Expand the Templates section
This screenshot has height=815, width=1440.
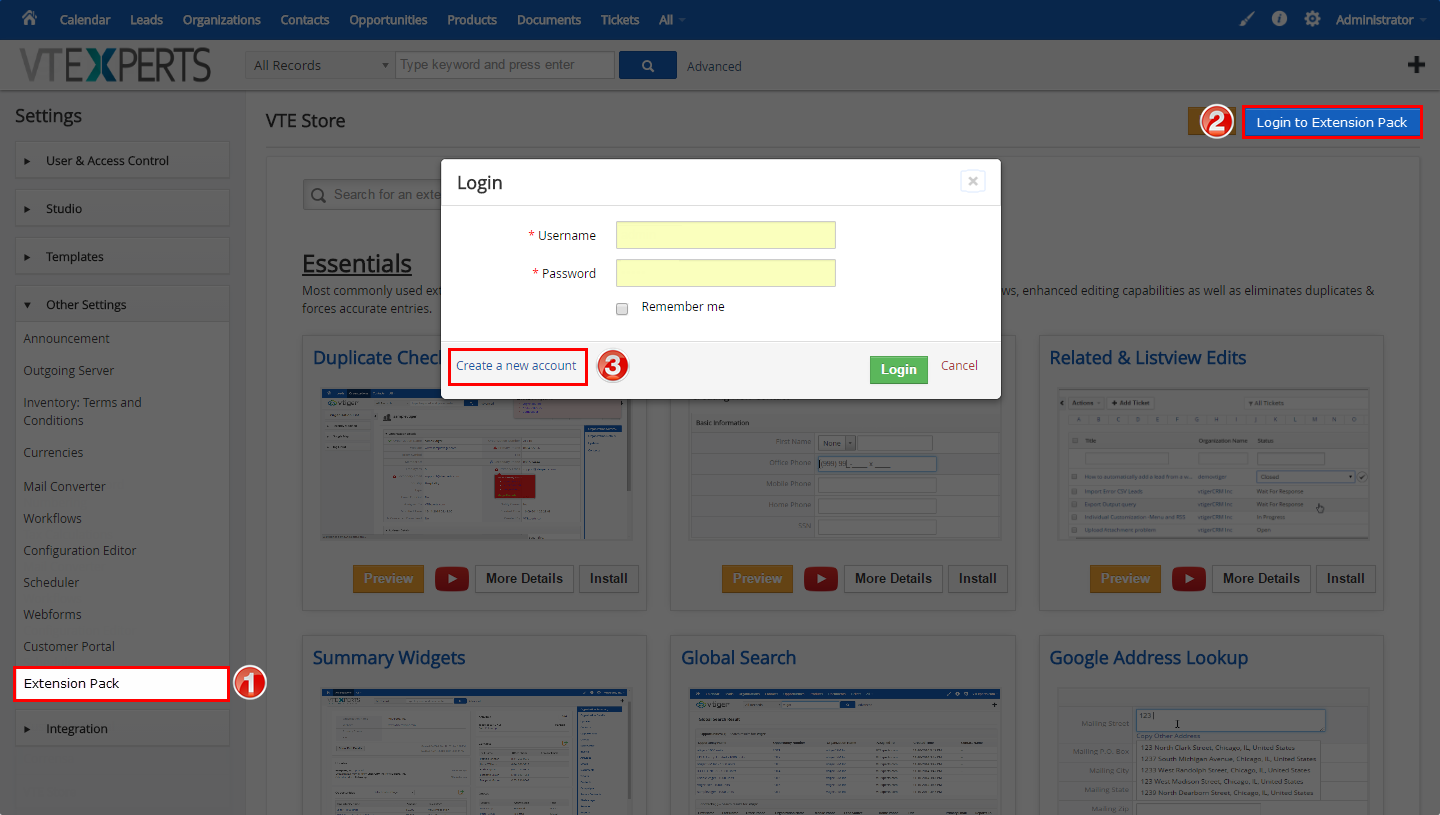(x=122, y=256)
